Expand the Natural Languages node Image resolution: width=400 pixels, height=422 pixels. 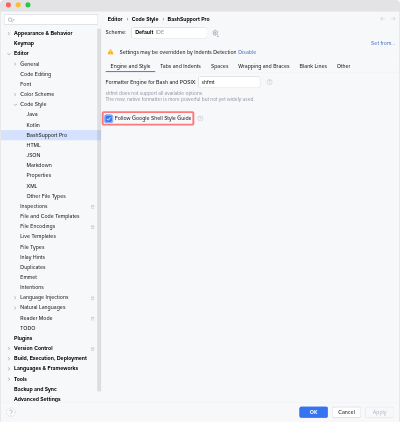(15, 308)
